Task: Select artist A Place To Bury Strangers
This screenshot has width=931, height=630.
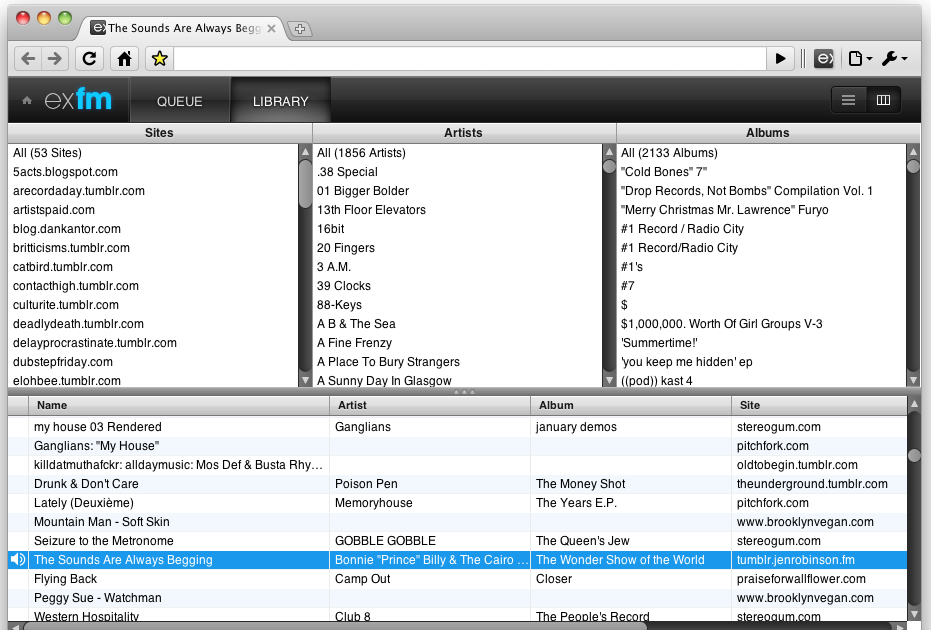Action: tap(457, 362)
